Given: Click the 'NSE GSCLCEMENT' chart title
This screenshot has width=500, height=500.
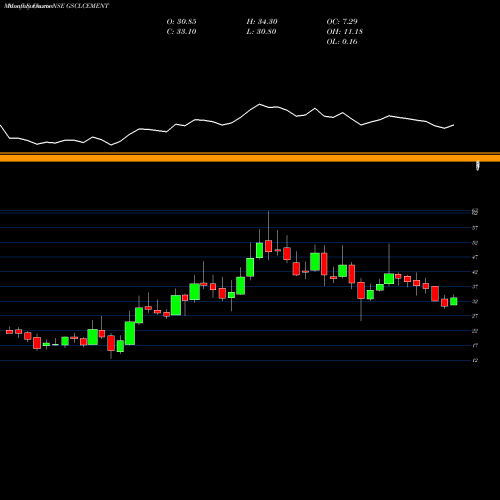Looking at the screenshot, I should pos(80,6).
